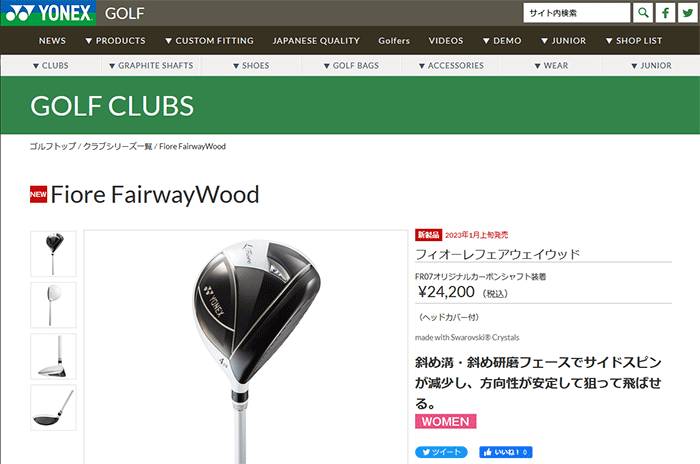700x464 pixels.
Task: Open the GRAPHITE SHAFTS submenu
Action: click(151, 66)
